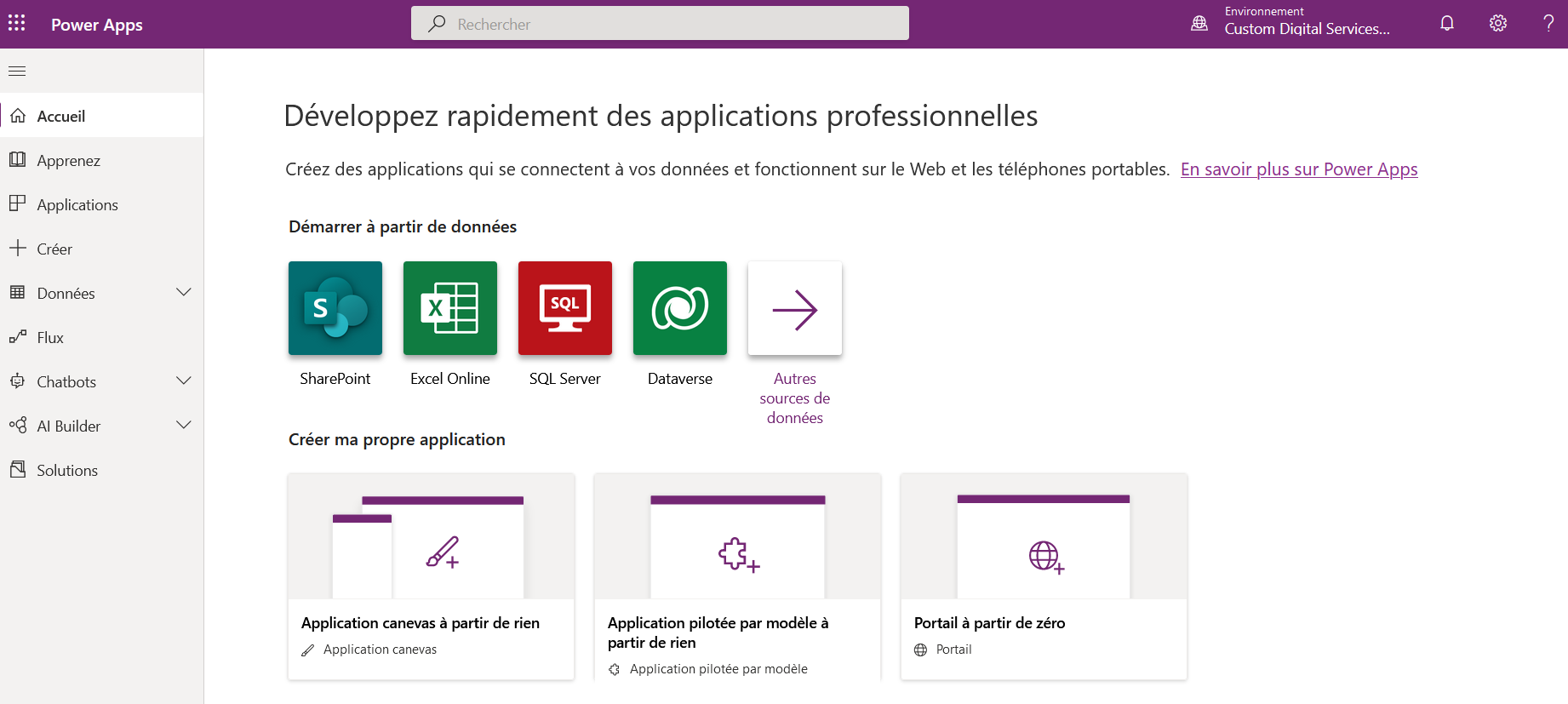Collapse the left navigation hamburger menu
1568x704 pixels.
(17, 71)
